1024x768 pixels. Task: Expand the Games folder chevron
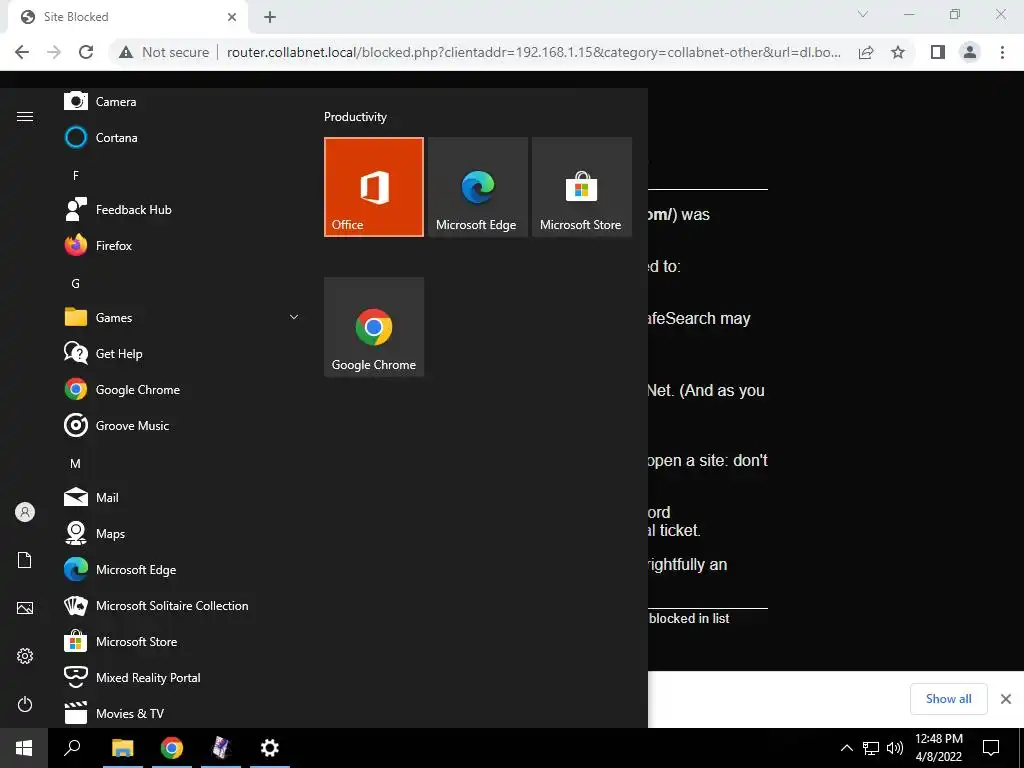pyautogui.click(x=294, y=317)
